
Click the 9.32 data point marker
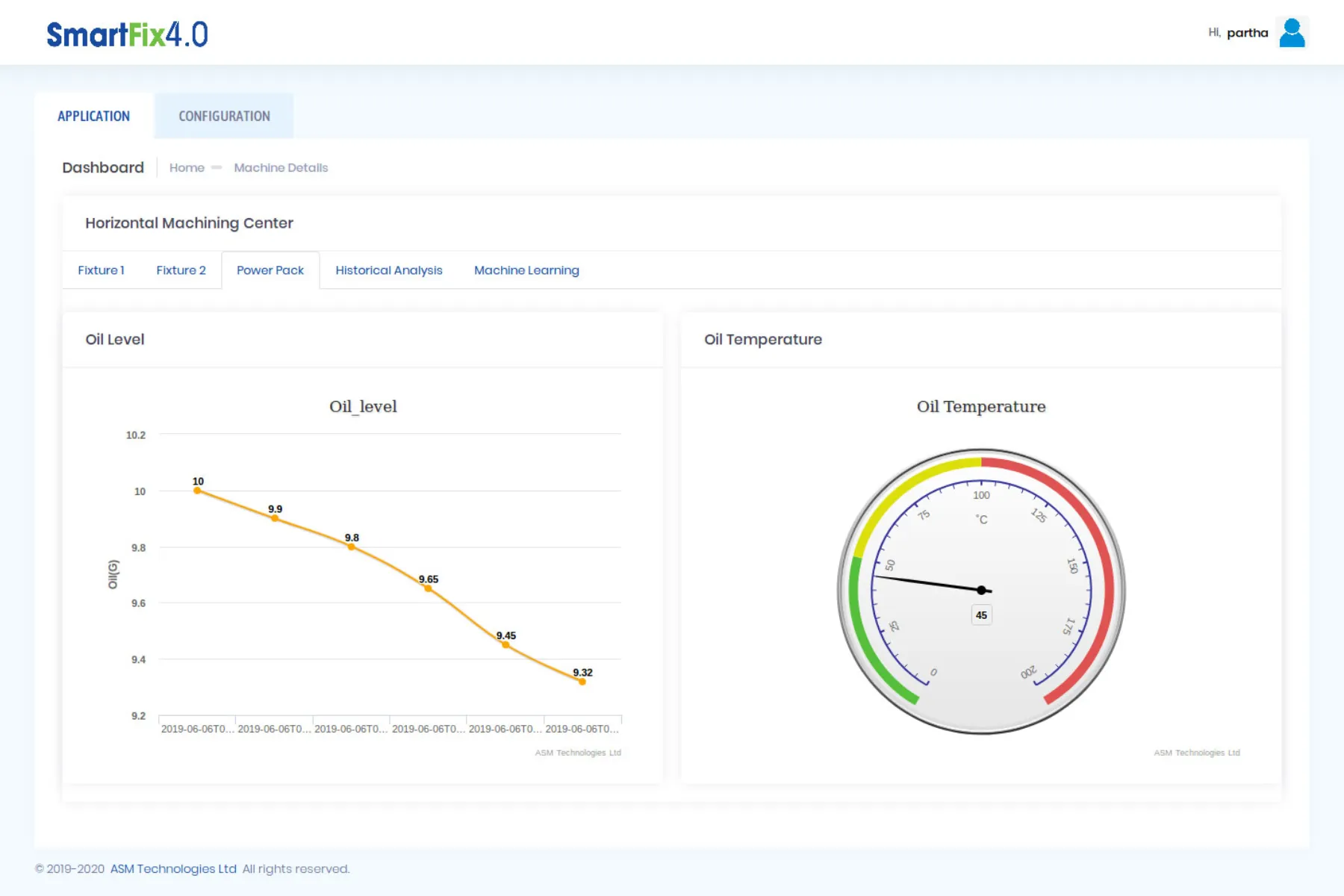[x=582, y=682]
